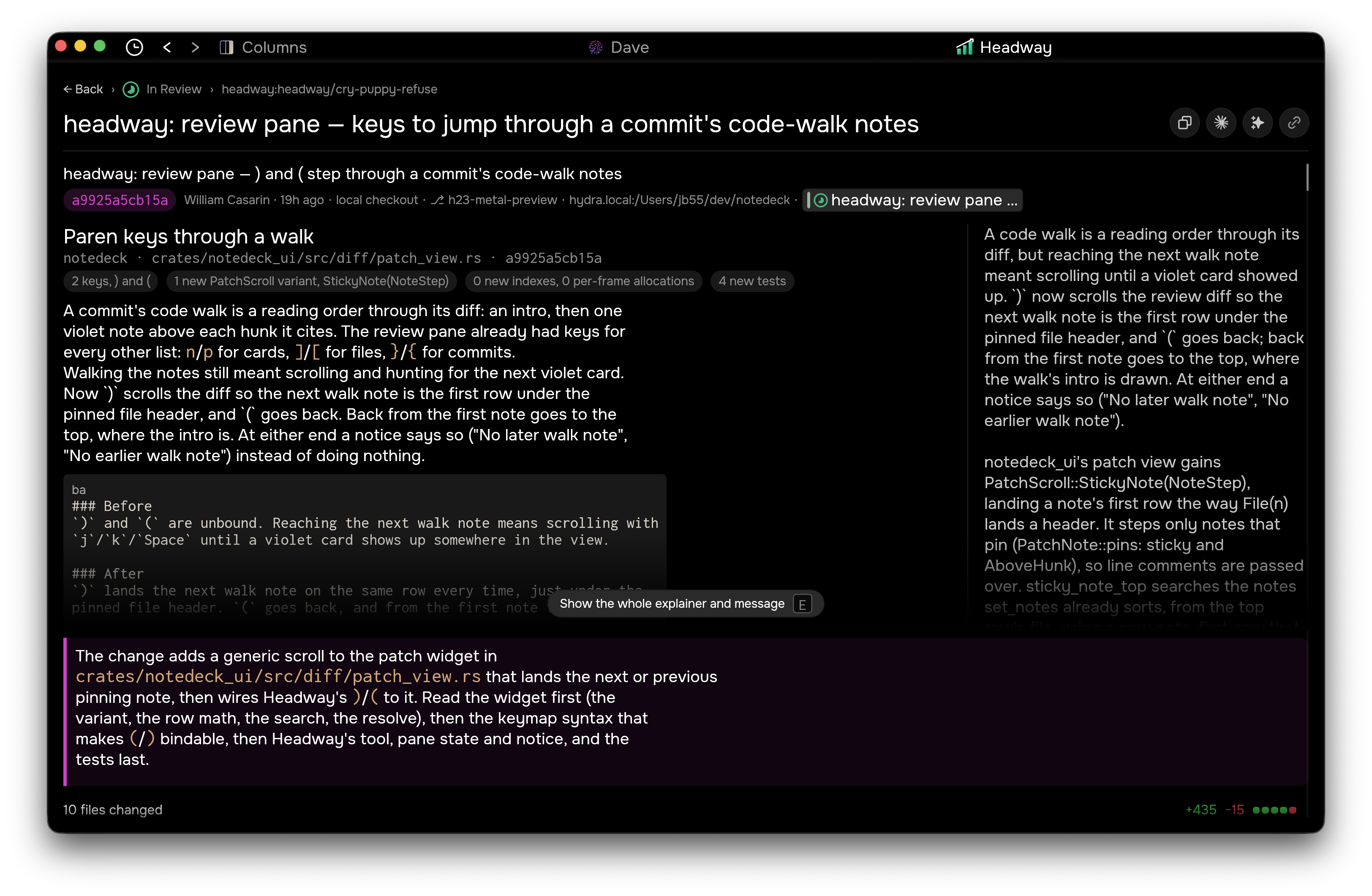Image resolution: width=1372 pixels, height=896 pixels.
Task: Click the copy icon button in header
Action: pos(1184,122)
